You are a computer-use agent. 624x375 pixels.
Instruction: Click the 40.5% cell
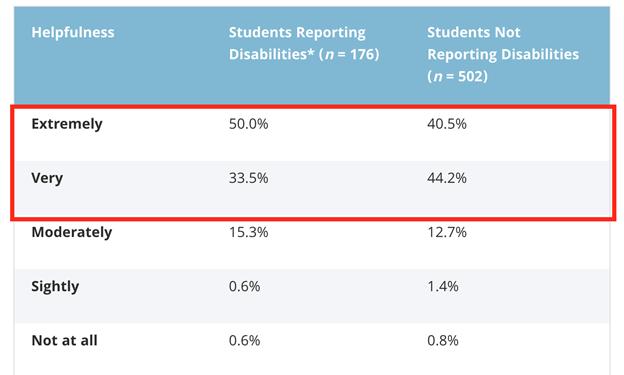point(447,124)
